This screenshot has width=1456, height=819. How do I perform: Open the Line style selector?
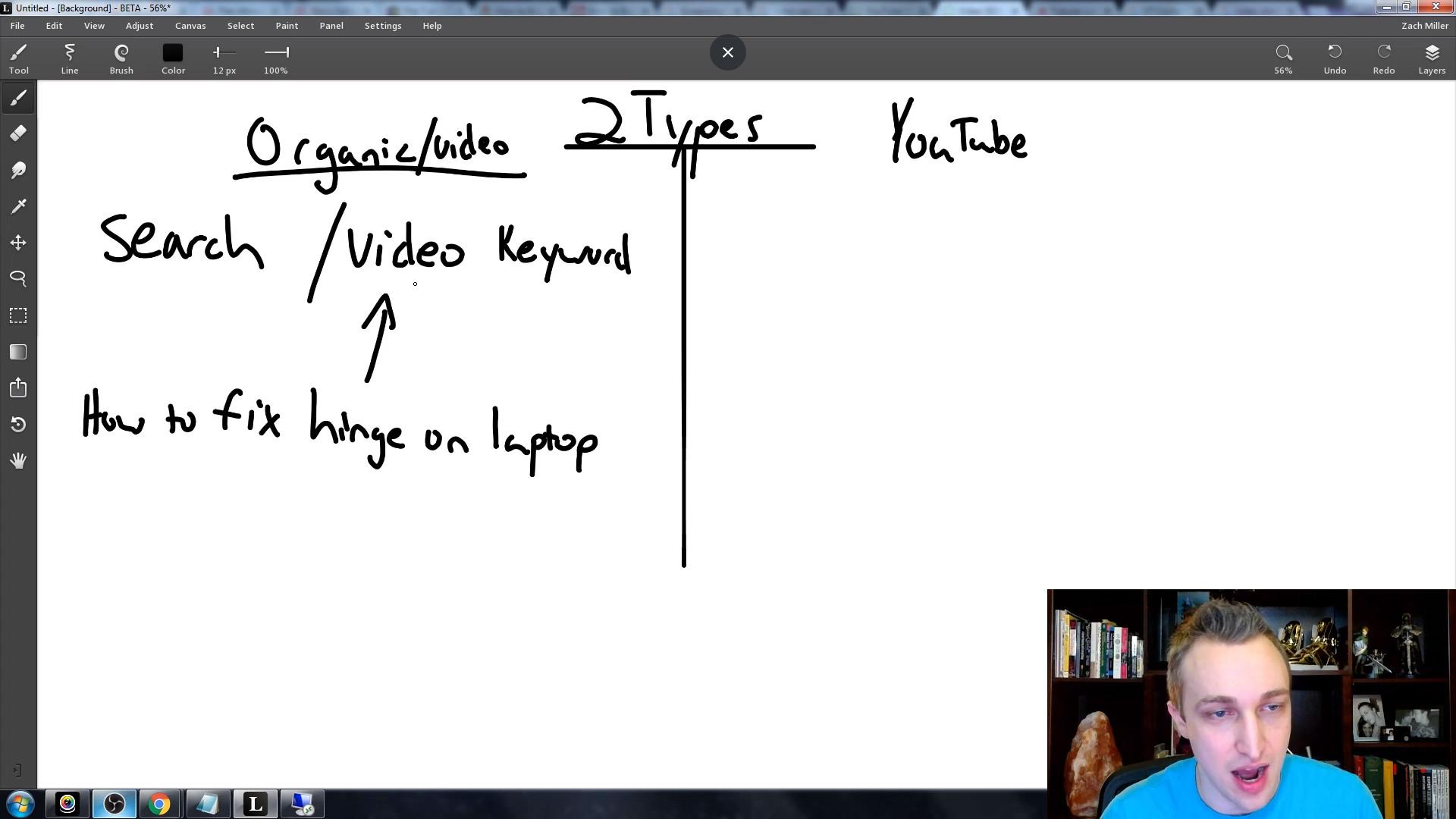[69, 57]
